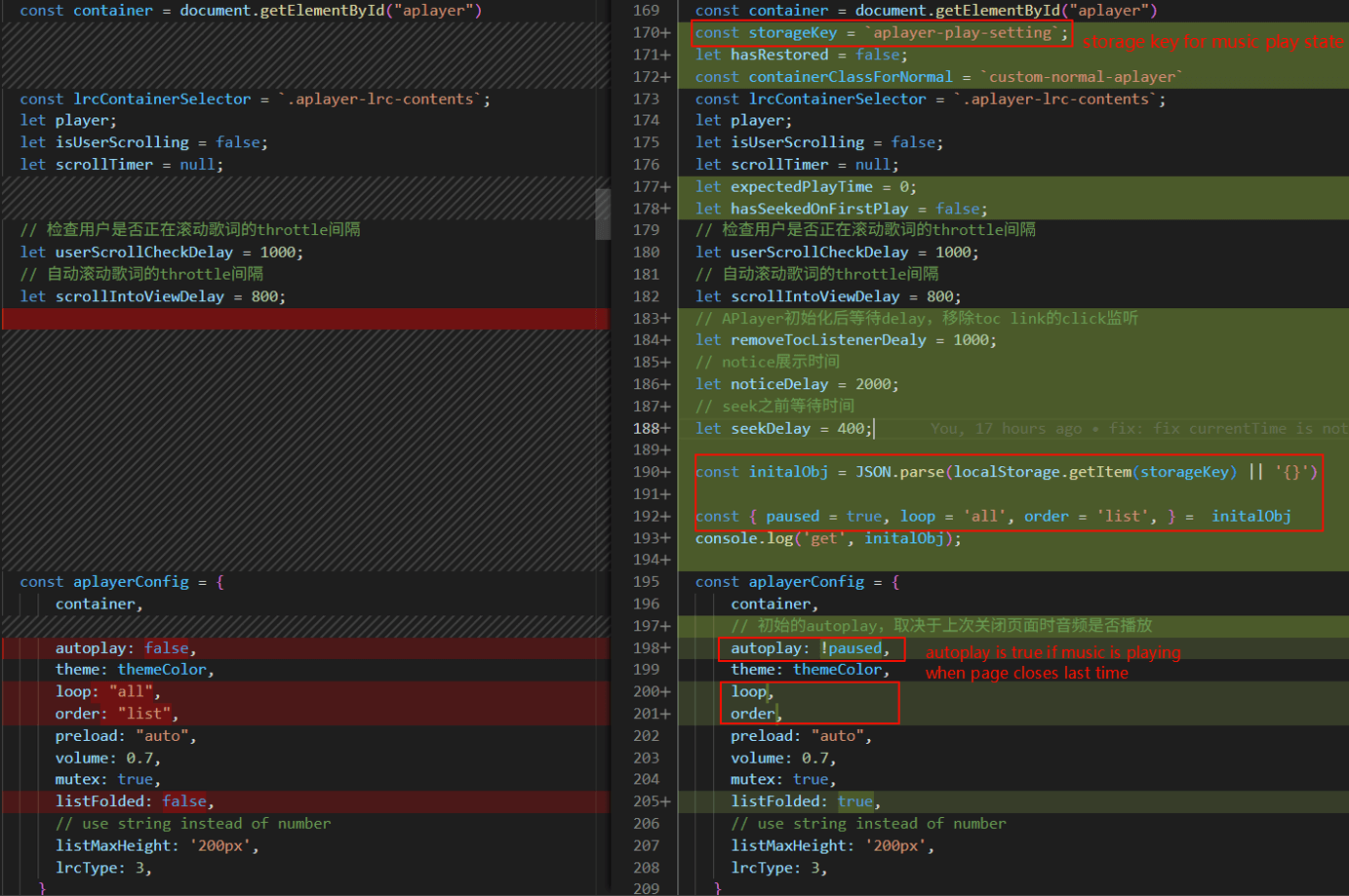The width and height of the screenshot is (1349, 896).
Task: Click 'loop,' shorthand property in right pane
Action: coord(752,691)
